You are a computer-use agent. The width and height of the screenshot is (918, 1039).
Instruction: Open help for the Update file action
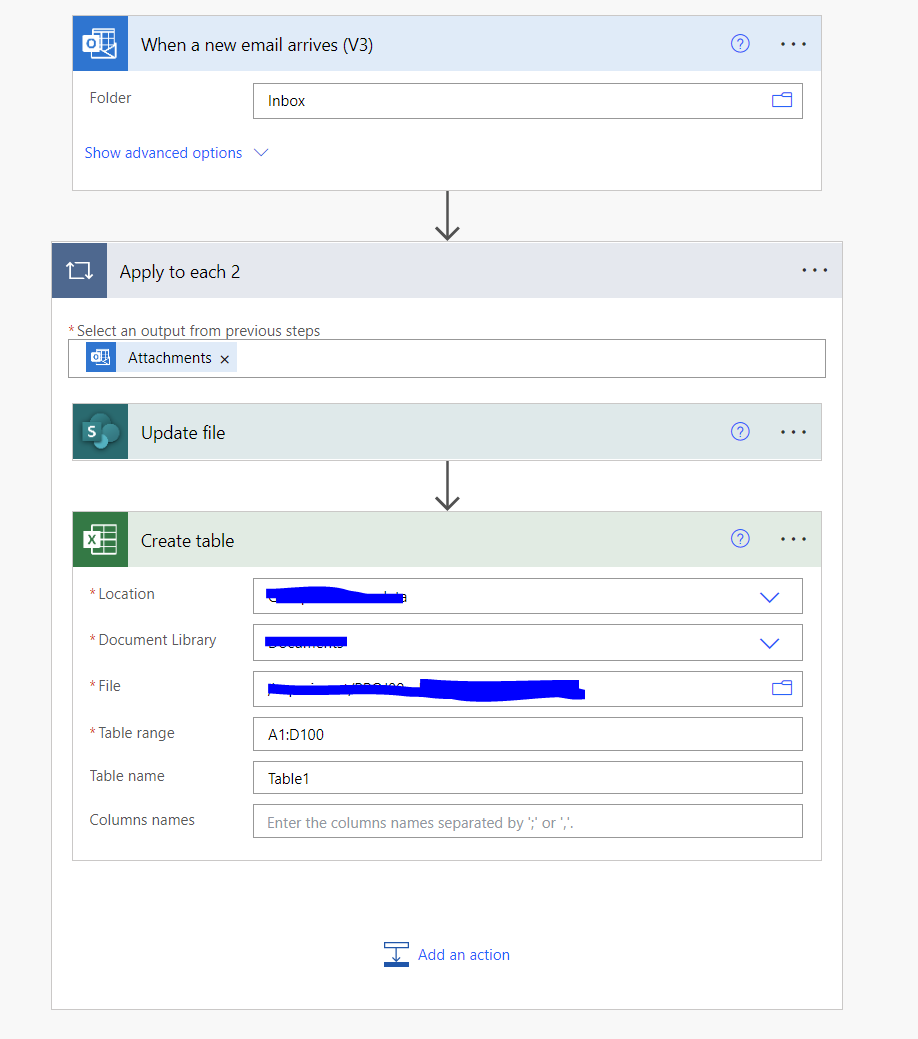coord(740,431)
